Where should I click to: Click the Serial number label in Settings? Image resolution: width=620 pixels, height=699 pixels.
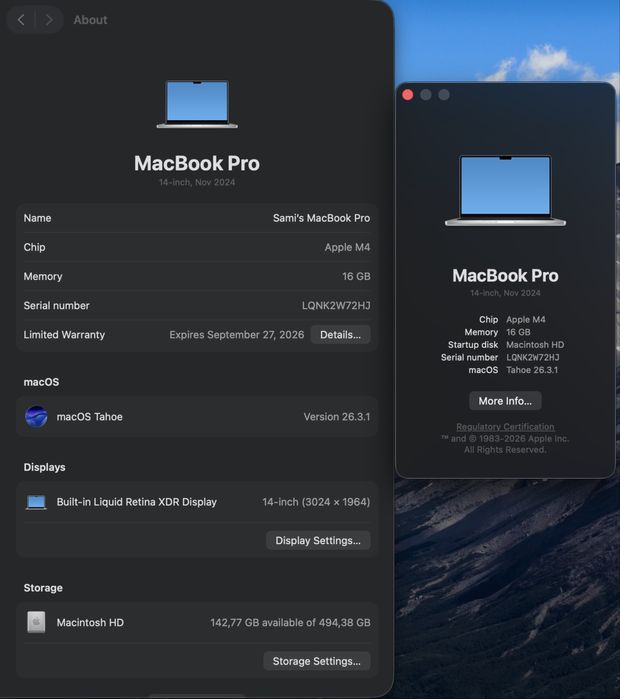pos(57,305)
